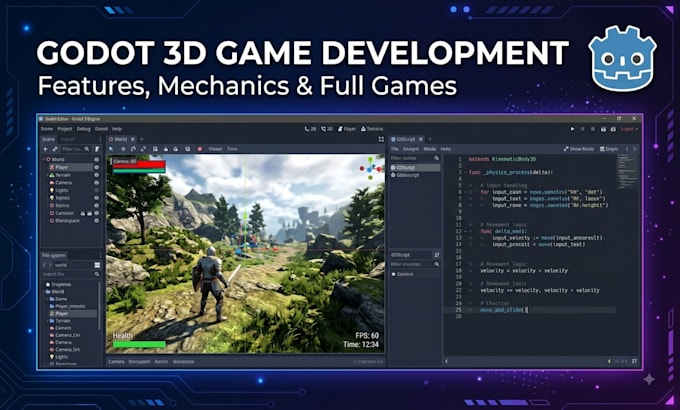Toggle visibility of the sixth scene node with bulb icon
The image size is (680, 410).
(x=96, y=198)
